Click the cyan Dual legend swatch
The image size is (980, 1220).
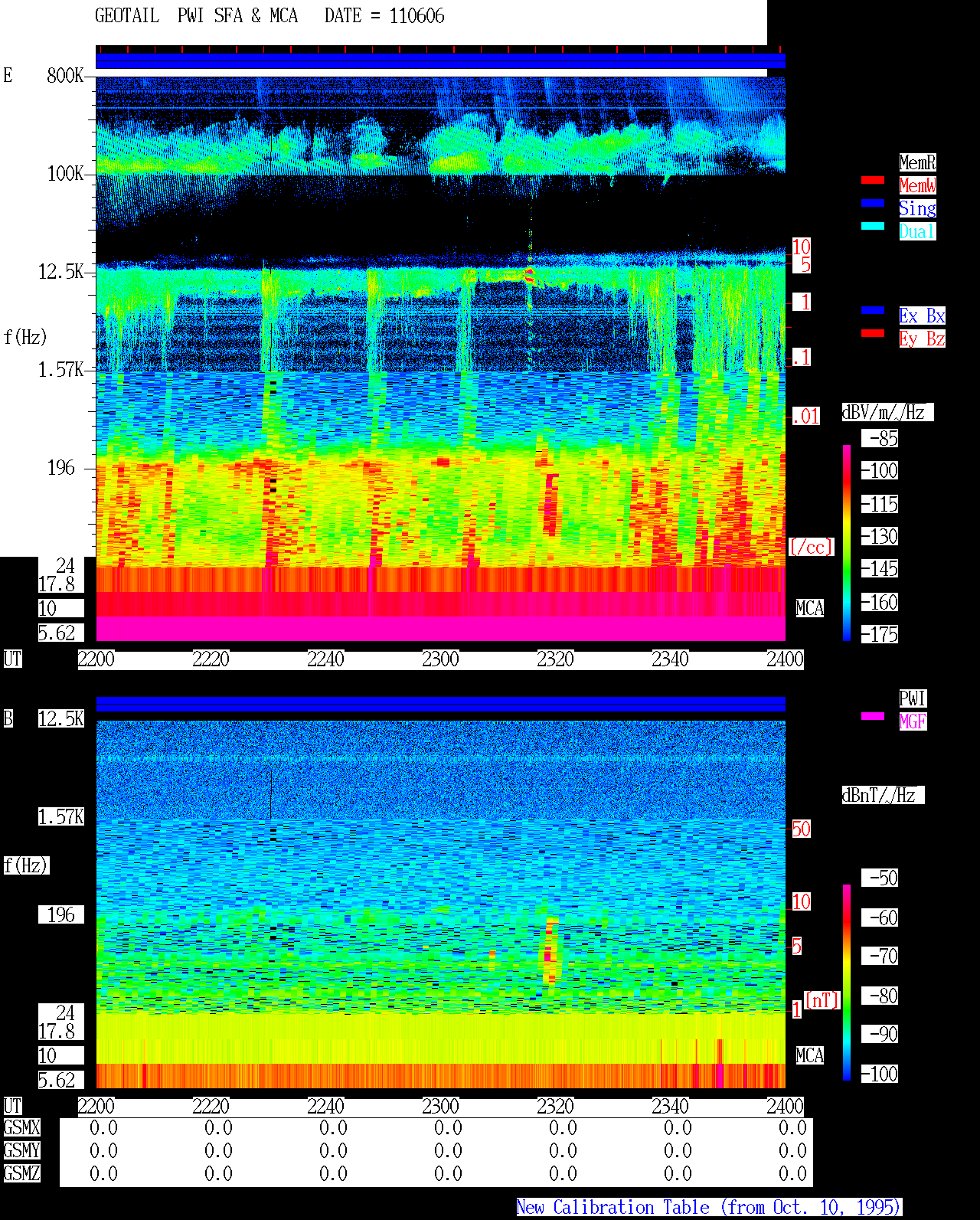tap(873, 226)
